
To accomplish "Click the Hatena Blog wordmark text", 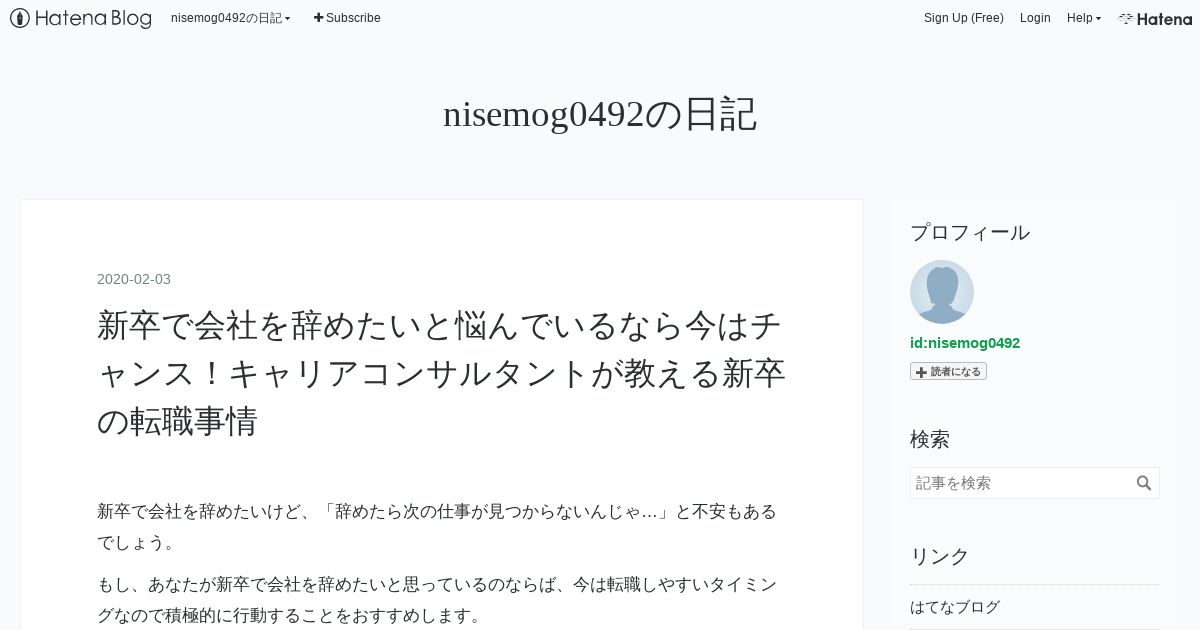I will pos(93,18).
